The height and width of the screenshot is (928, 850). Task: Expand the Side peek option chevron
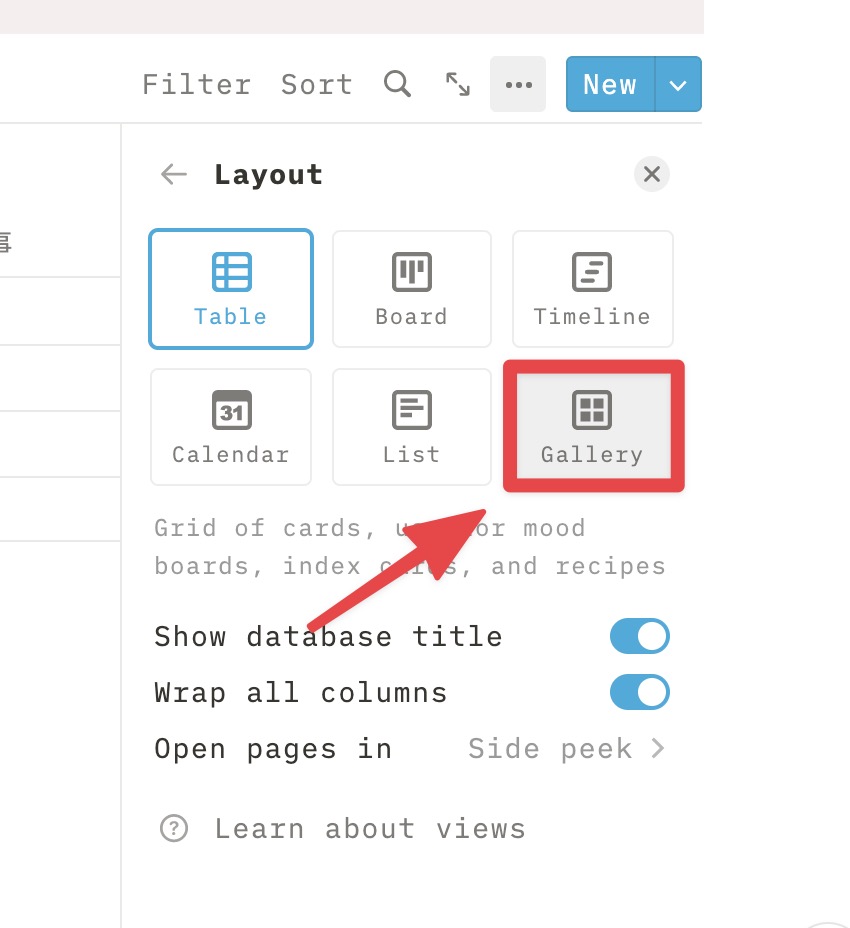(658, 749)
